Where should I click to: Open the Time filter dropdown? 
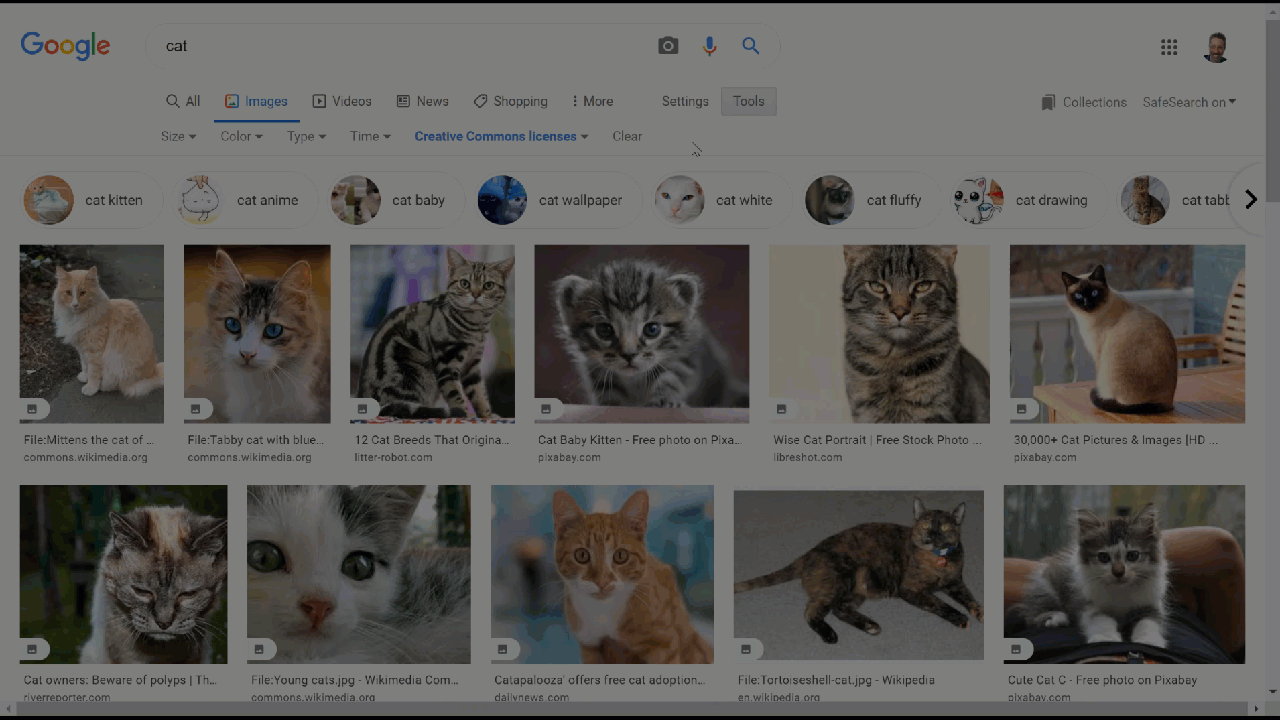pyautogui.click(x=370, y=136)
